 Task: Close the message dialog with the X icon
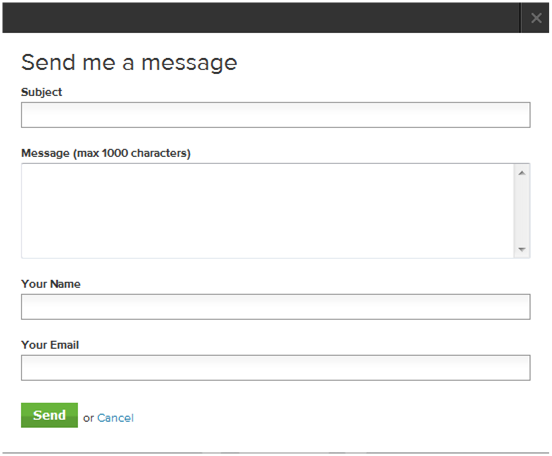pos(536,18)
